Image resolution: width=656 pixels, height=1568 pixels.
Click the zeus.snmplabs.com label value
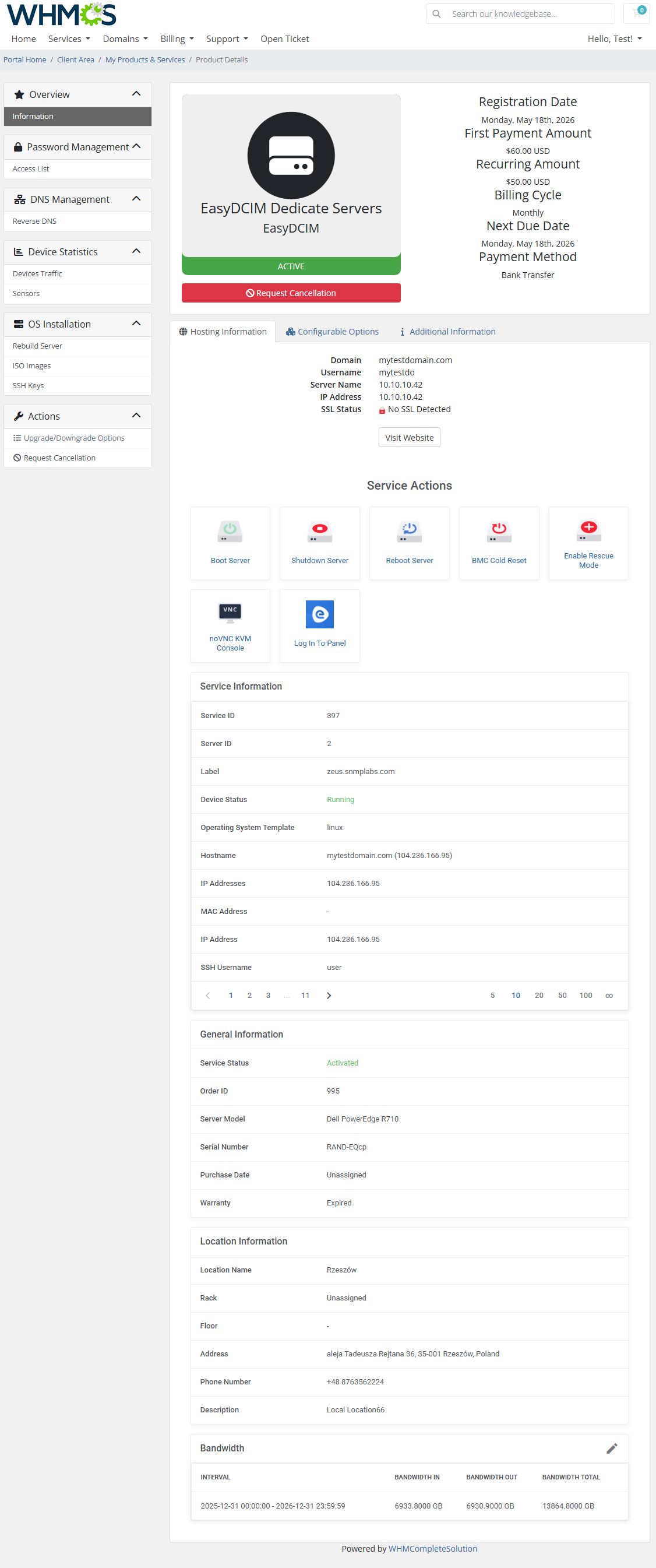(x=360, y=771)
